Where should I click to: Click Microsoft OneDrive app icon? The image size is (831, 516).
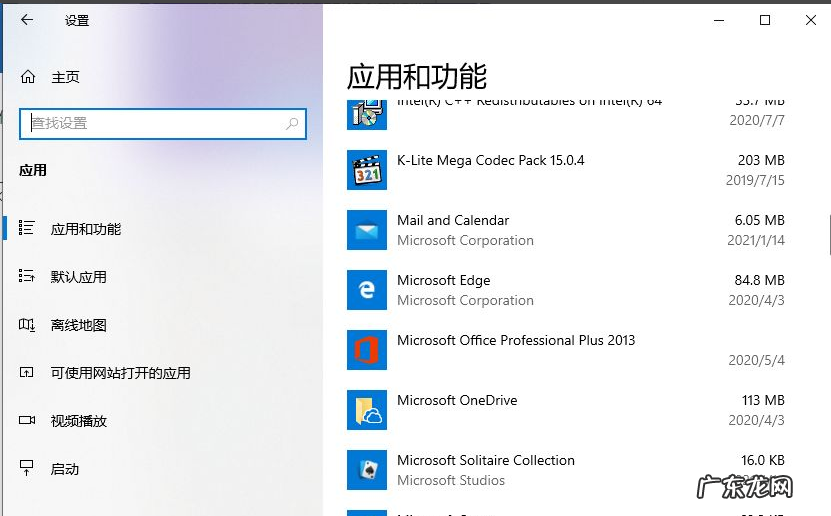coord(367,410)
